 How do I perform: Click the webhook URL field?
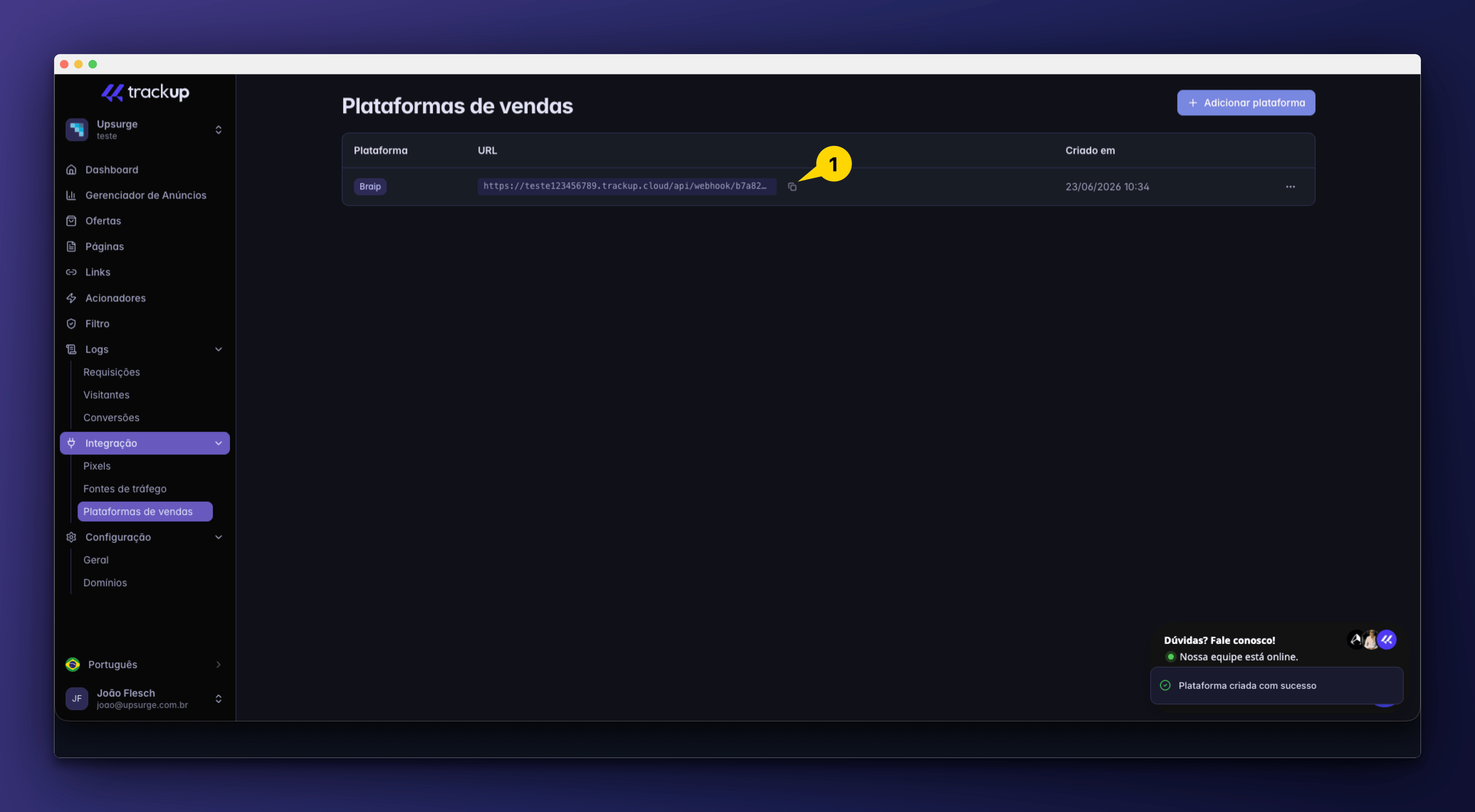click(627, 186)
